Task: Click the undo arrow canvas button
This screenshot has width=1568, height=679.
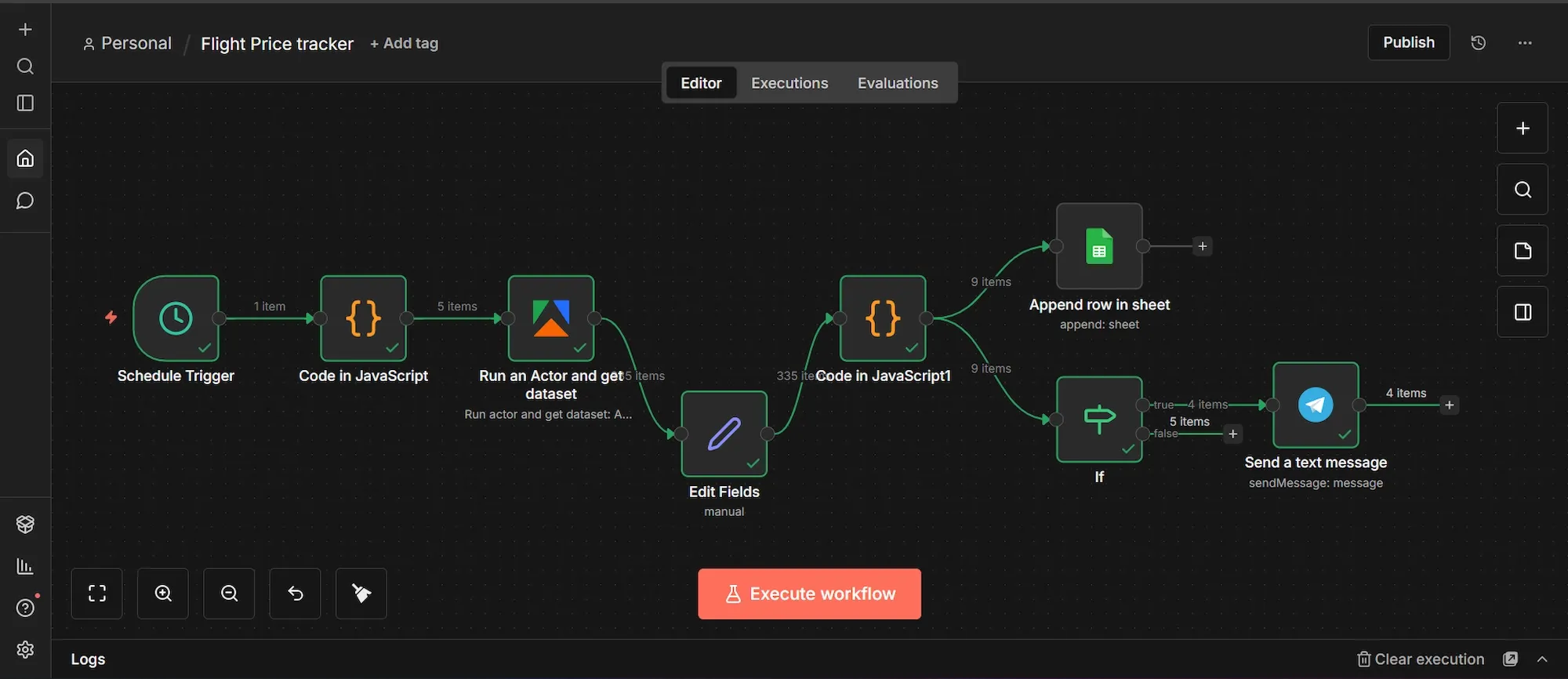Action: pyautogui.click(x=296, y=594)
